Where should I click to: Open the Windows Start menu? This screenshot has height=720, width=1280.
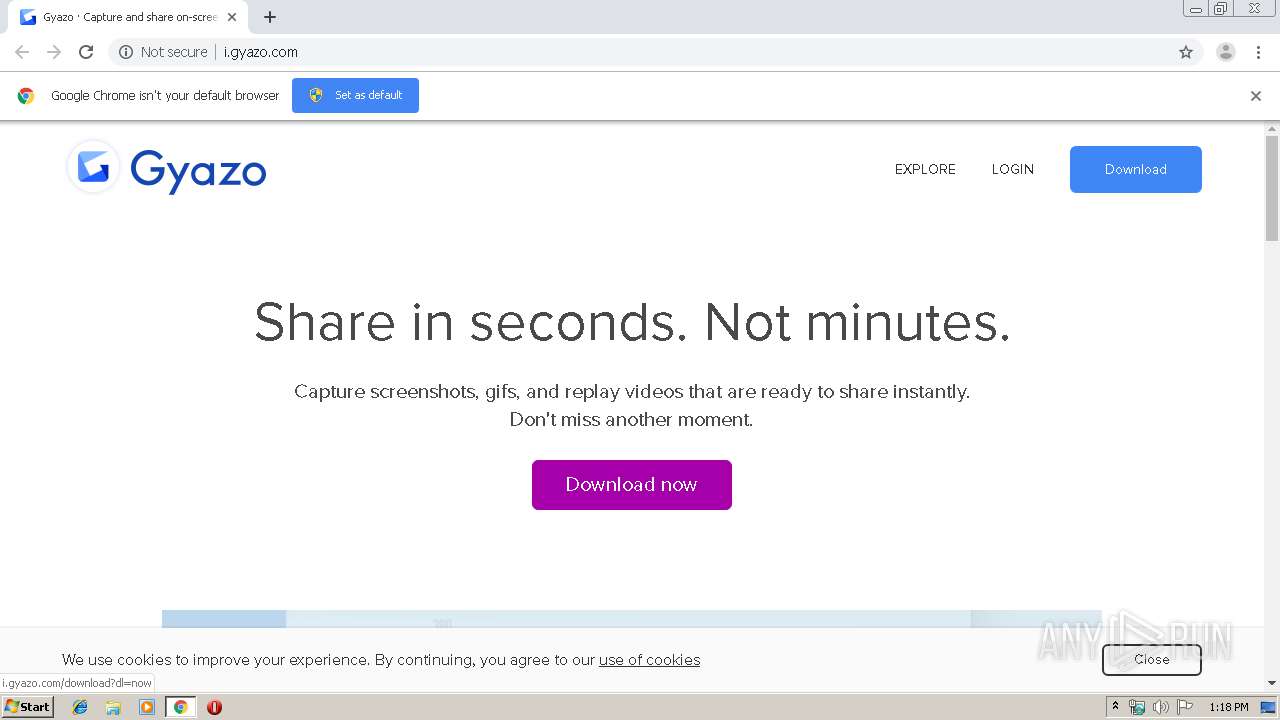point(28,707)
